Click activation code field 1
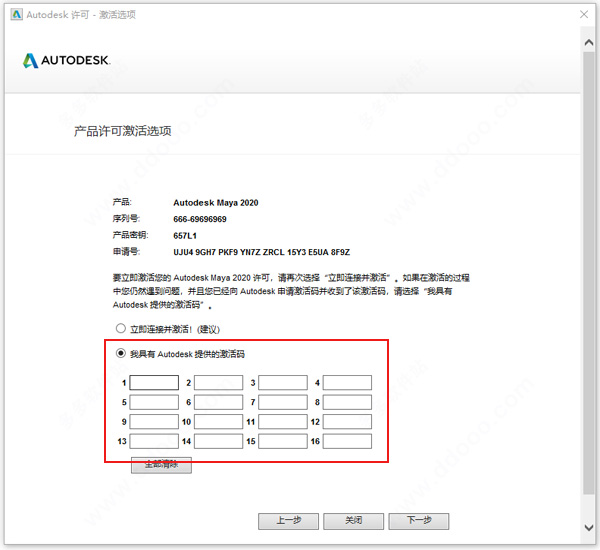 (154, 382)
